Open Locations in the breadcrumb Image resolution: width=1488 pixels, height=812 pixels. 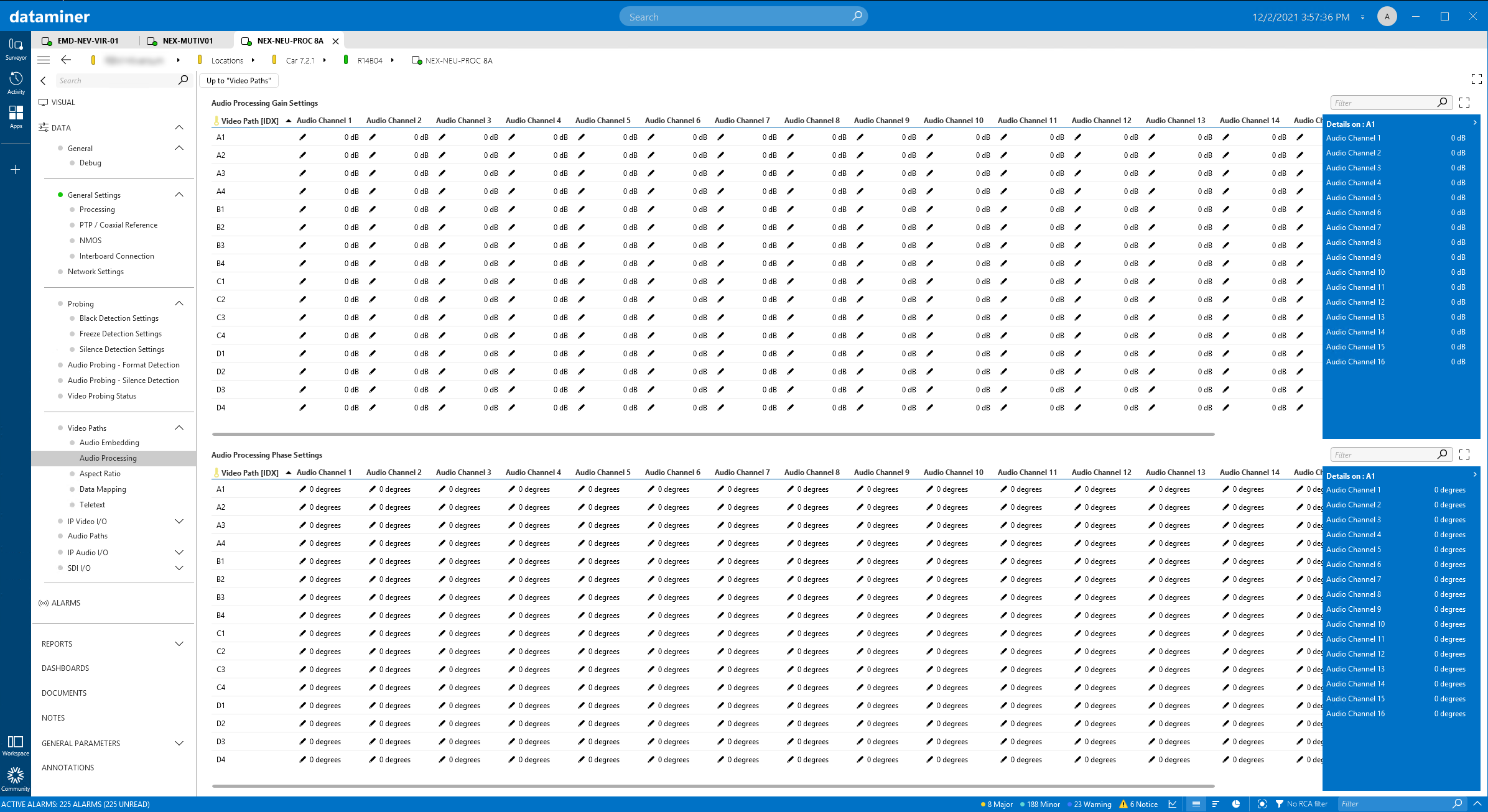pyautogui.click(x=227, y=60)
